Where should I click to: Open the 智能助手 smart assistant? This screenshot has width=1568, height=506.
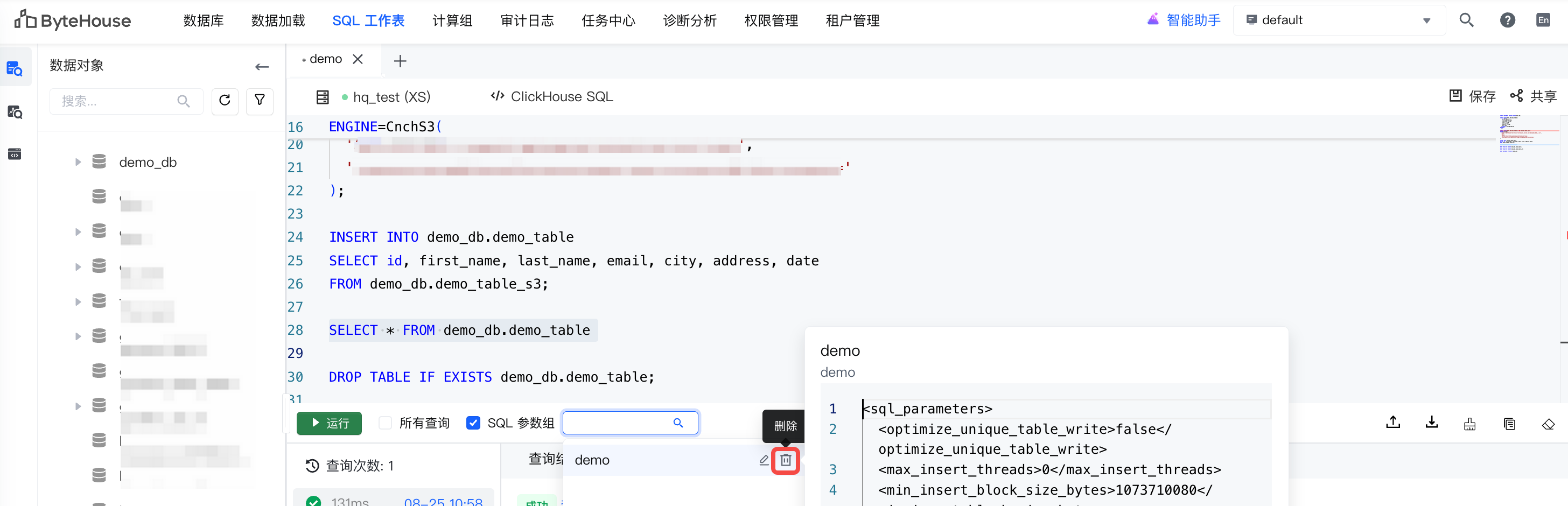click(x=1184, y=20)
